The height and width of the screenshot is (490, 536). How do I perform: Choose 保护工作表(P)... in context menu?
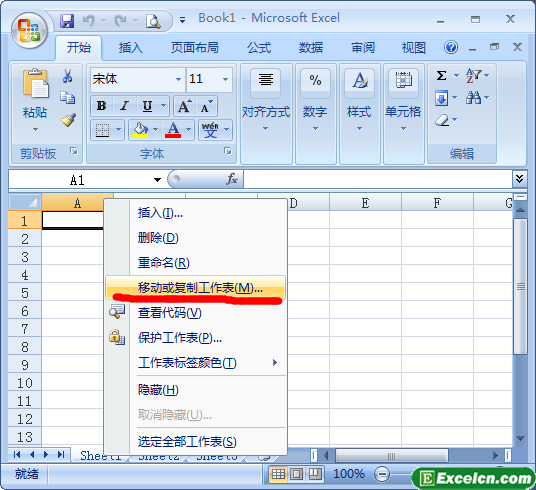coord(196,338)
